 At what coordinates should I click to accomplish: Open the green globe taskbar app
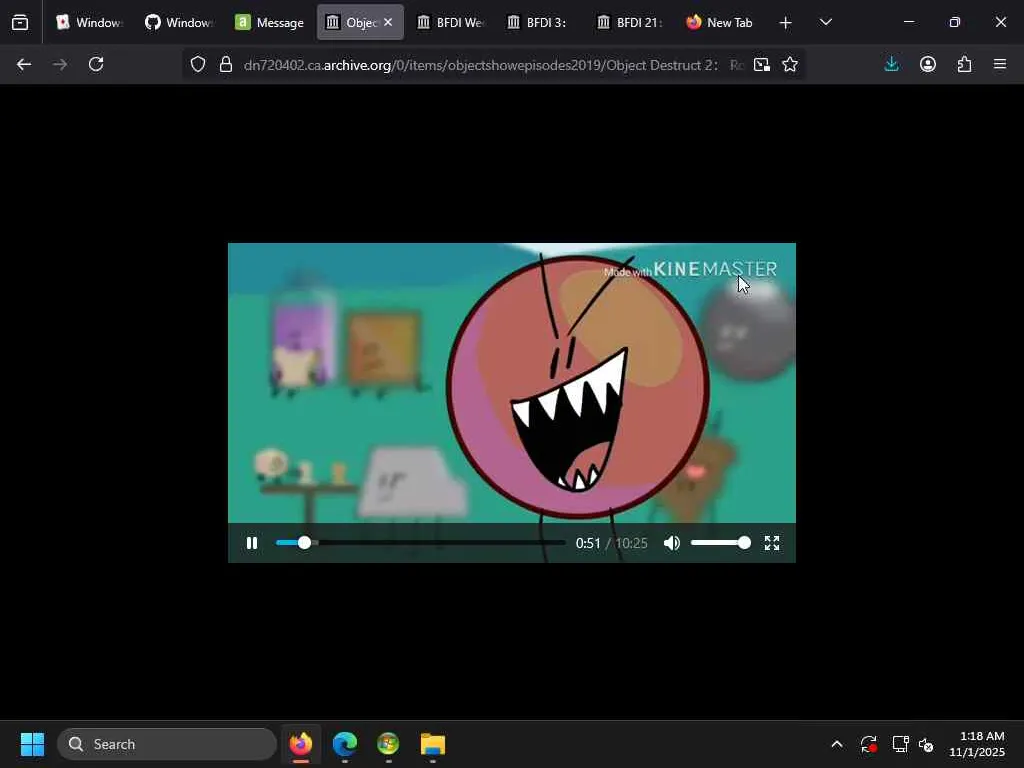[389, 744]
